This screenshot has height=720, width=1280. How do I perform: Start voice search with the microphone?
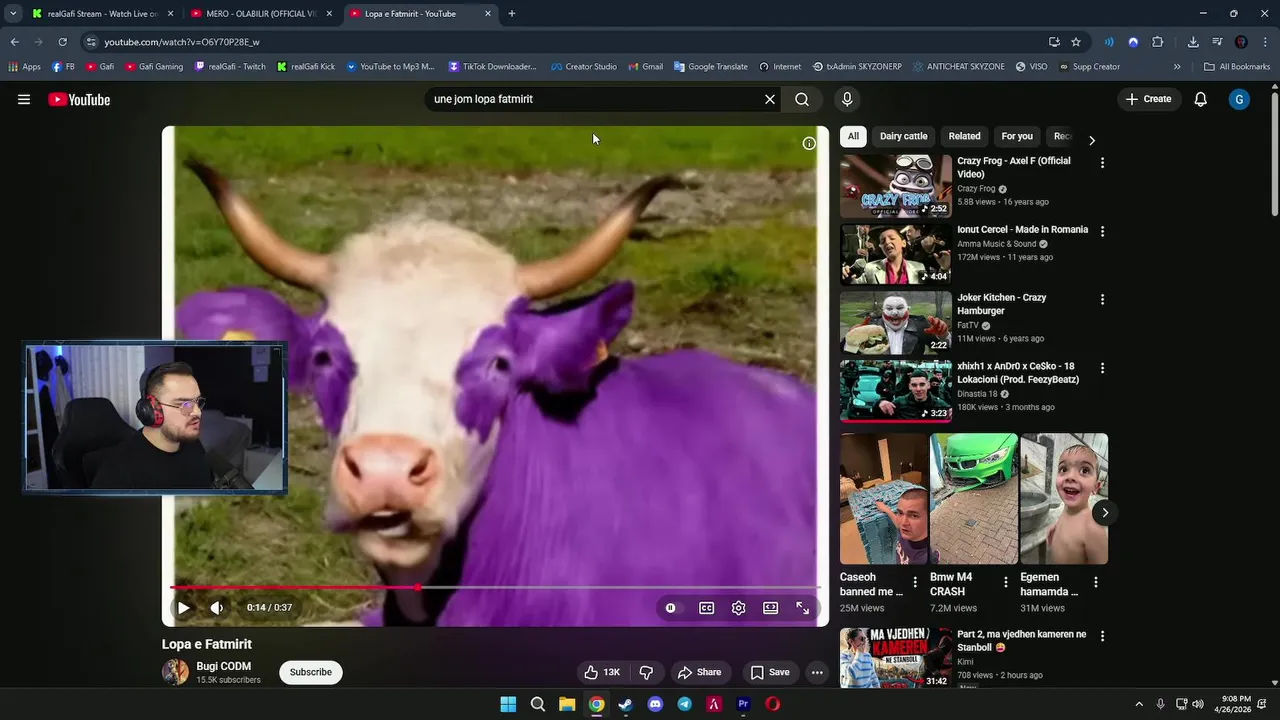[847, 99]
